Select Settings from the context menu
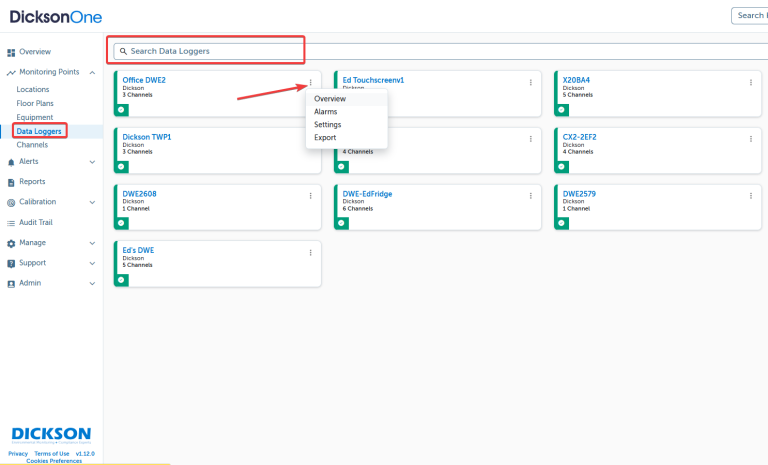 tap(328, 125)
